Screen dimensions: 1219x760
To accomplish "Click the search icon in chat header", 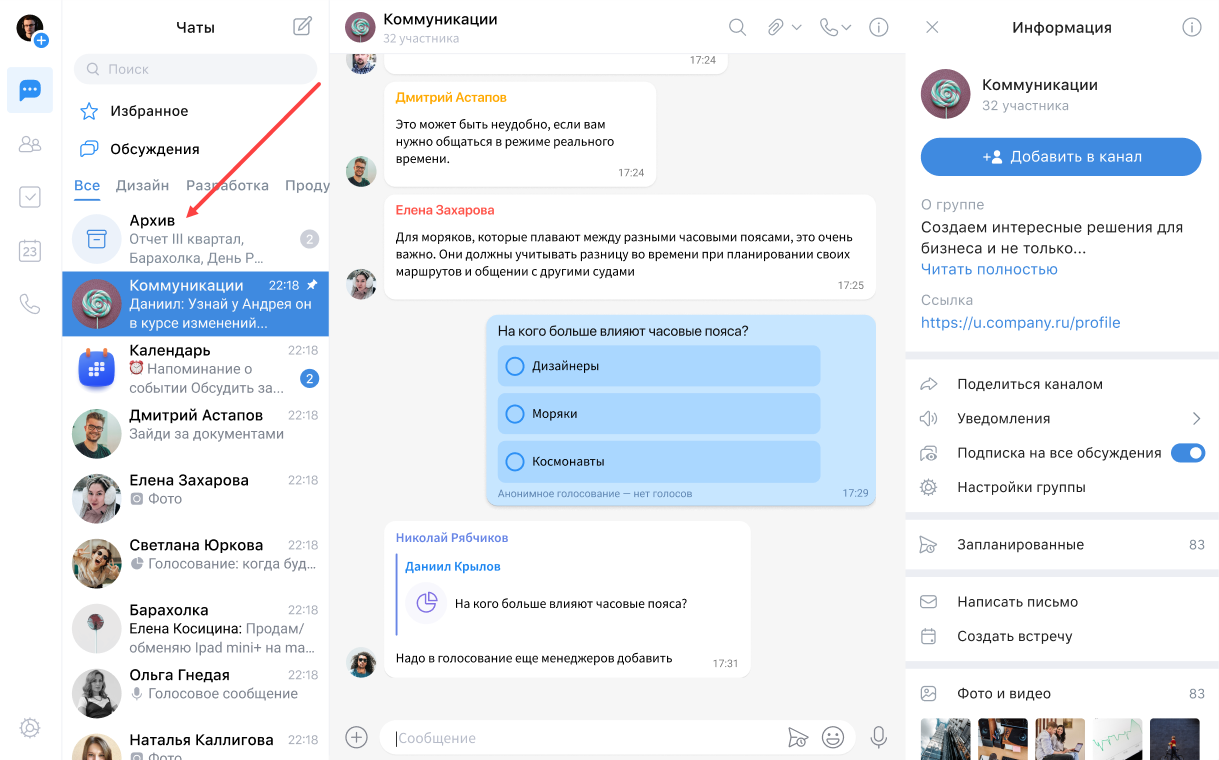I will pyautogui.click(x=737, y=28).
